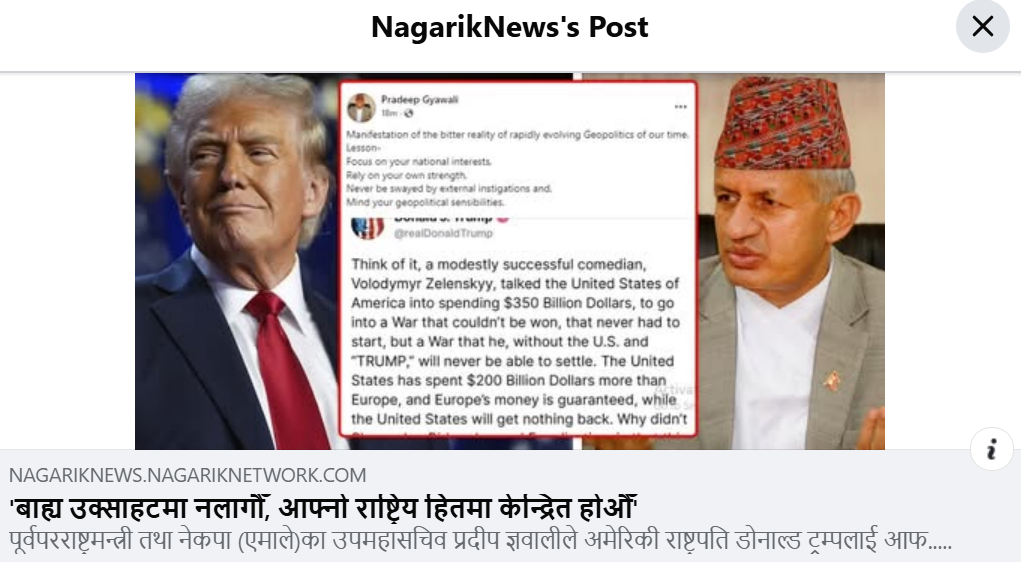Click the pink verified badge near Trump's name

503,219
